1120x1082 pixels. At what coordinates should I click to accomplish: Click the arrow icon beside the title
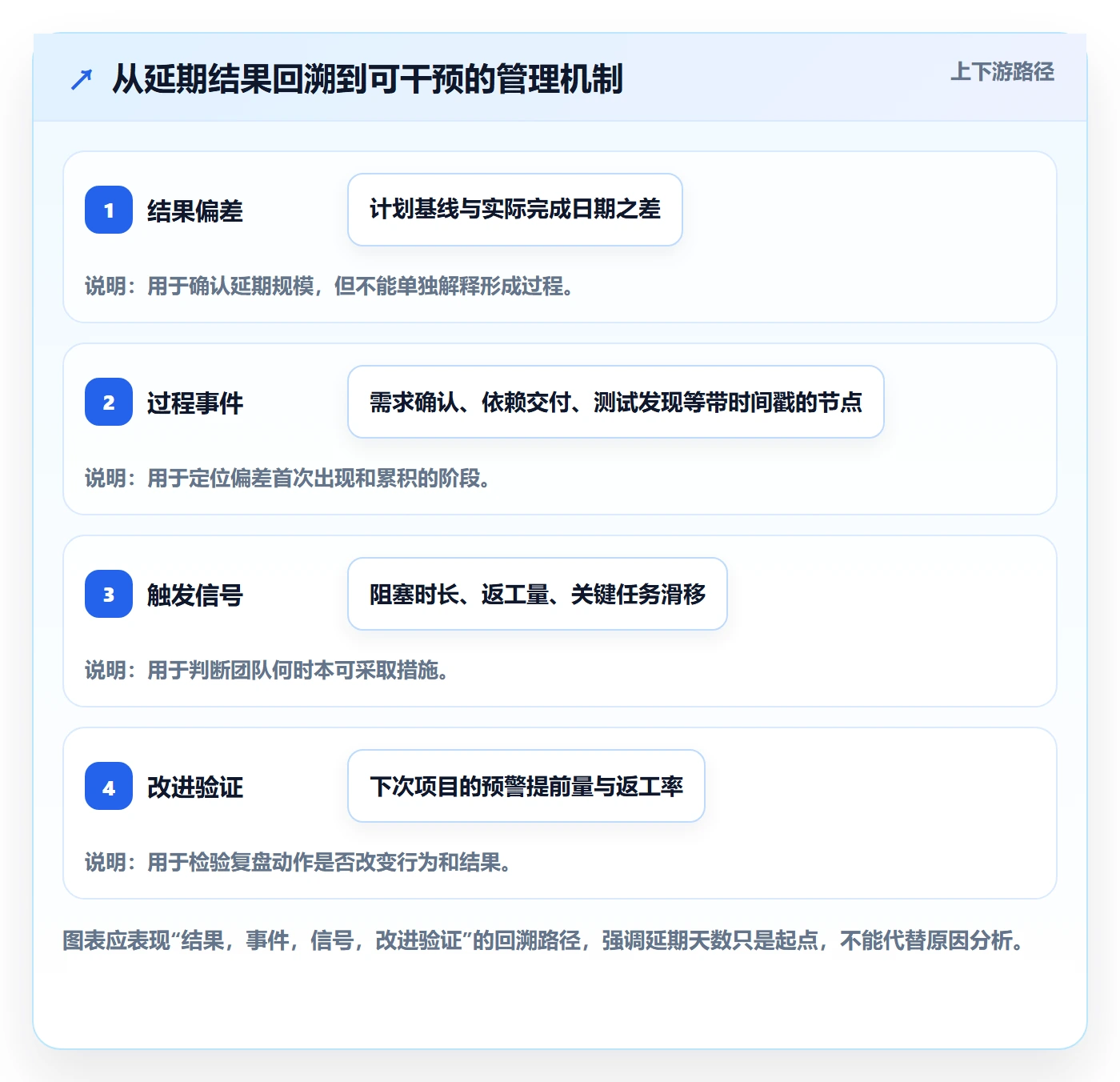coord(82,79)
